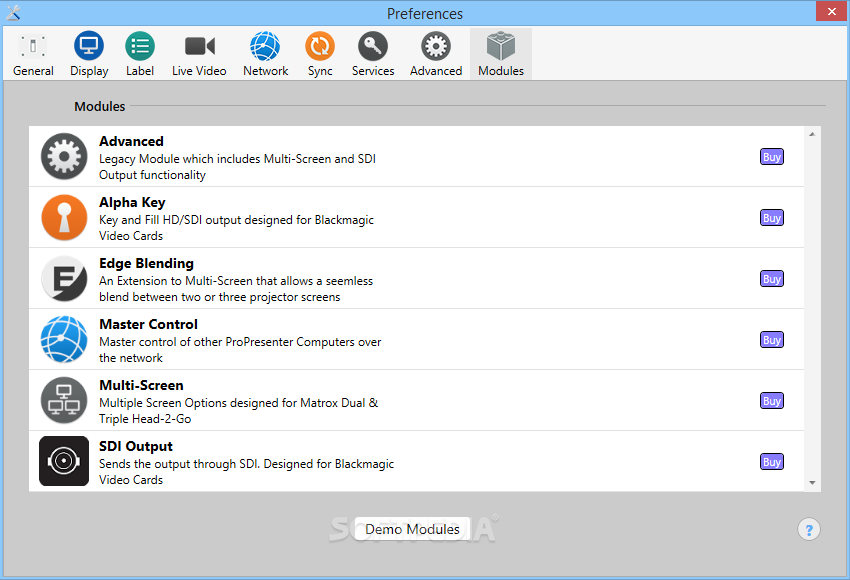Switch to the Services tab label
850x580 pixels.
[373, 71]
